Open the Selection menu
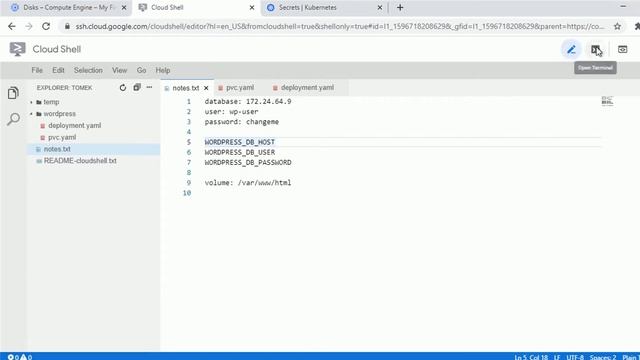640x360 pixels. tap(88, 70)
